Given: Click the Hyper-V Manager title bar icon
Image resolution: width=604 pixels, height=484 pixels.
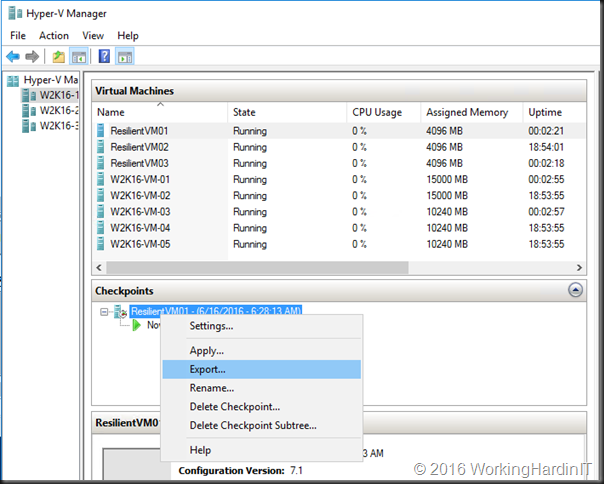Looking at the screenshot, I should point(15,13).
